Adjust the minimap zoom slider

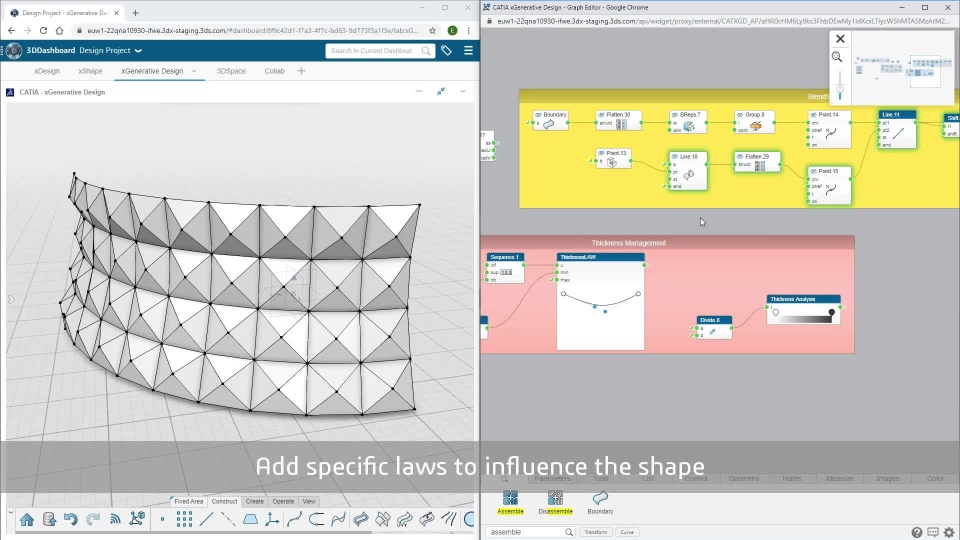coord(840,90)
